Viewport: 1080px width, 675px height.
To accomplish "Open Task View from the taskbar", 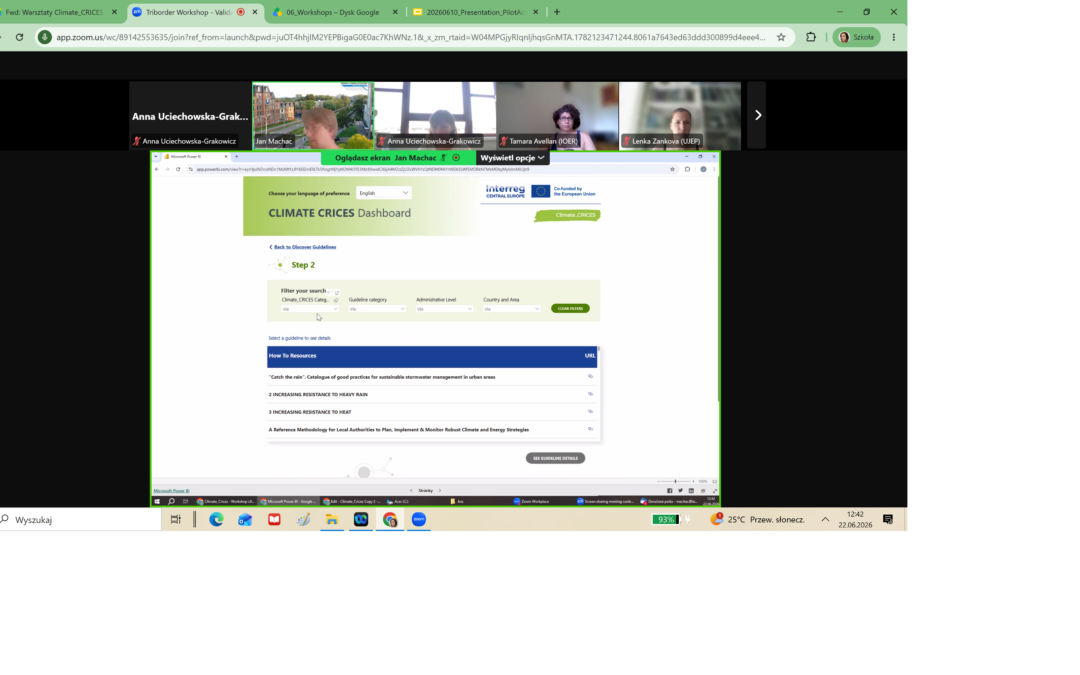I will pyautogui.click(x=176, y=520).
